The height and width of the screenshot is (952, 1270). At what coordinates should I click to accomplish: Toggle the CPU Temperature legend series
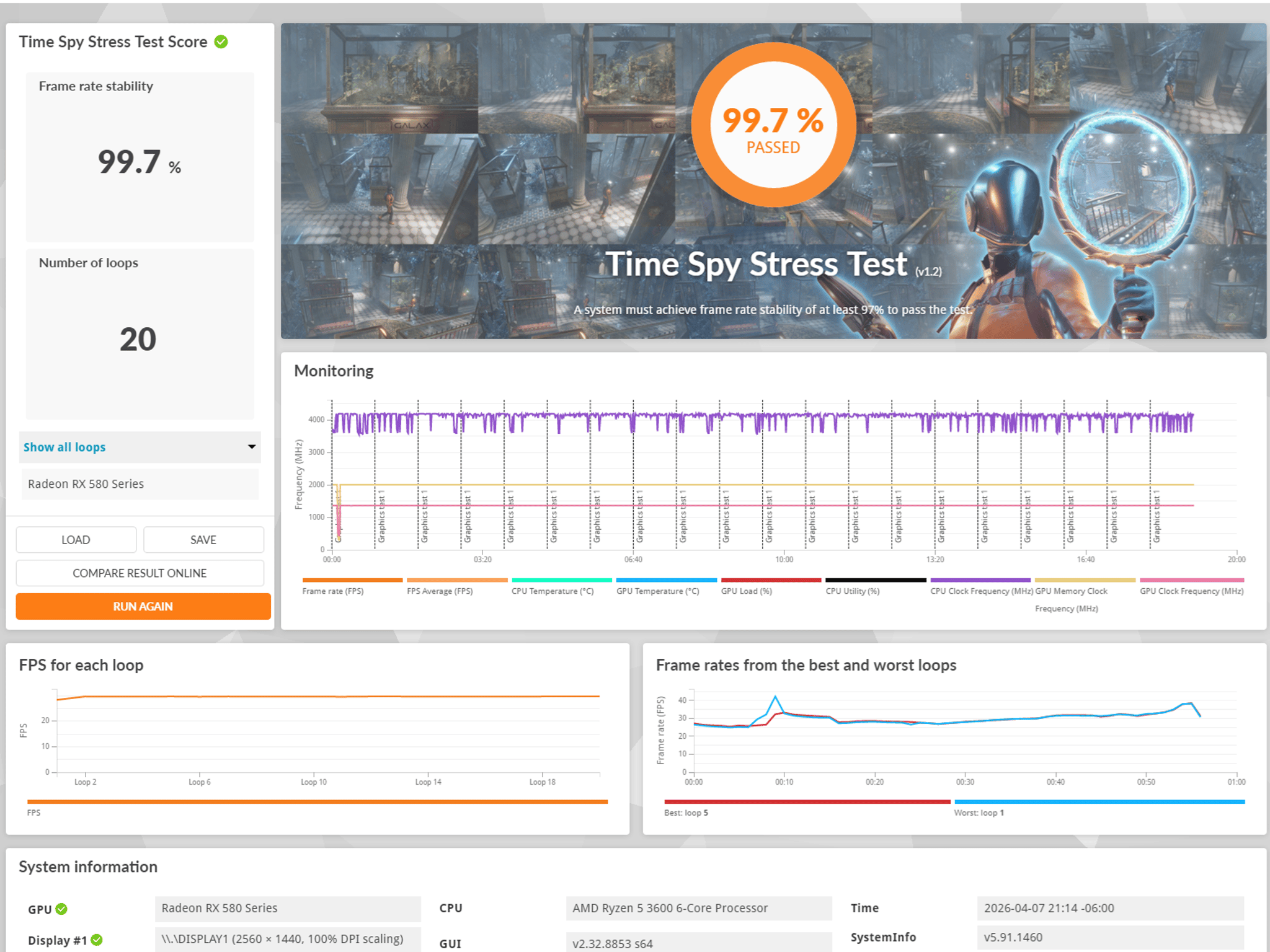pos(561,586)
